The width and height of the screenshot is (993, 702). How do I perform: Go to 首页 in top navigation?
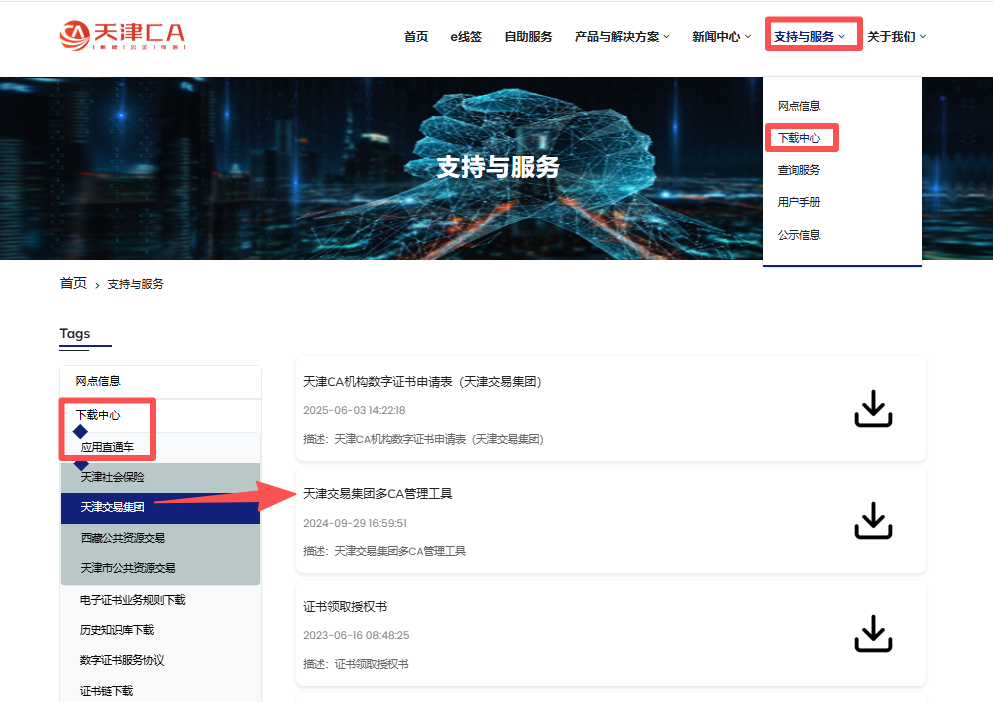(x=416, y=37)
